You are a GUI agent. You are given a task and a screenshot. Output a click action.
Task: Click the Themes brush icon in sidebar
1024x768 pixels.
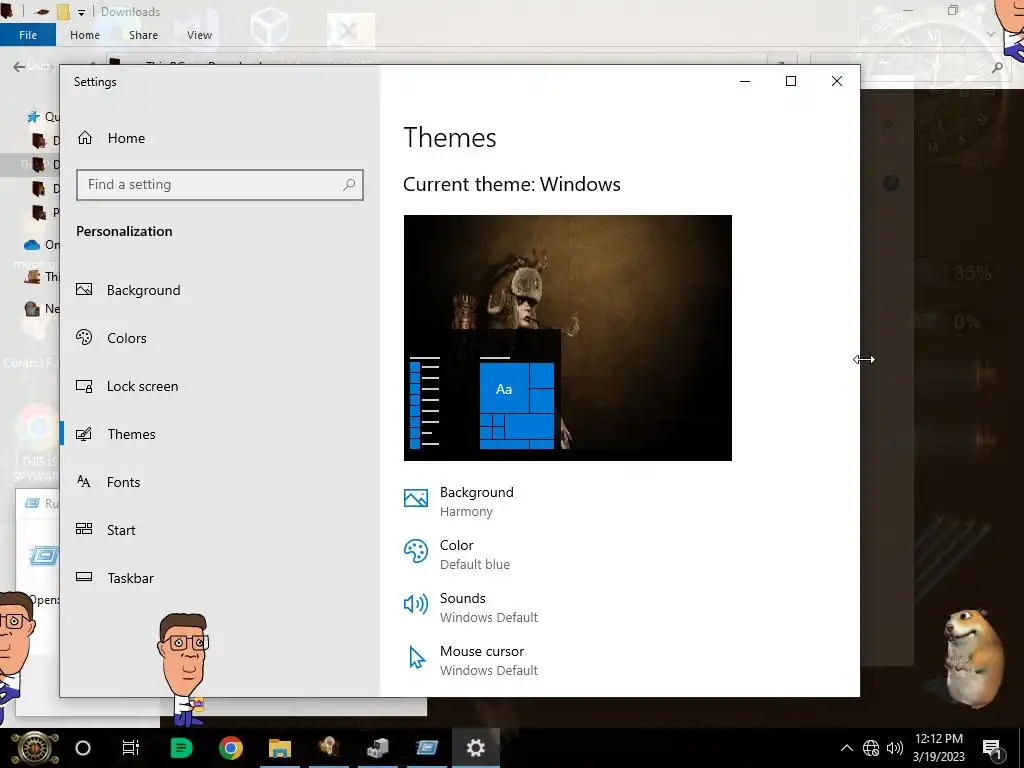click(x=84, y=434)
